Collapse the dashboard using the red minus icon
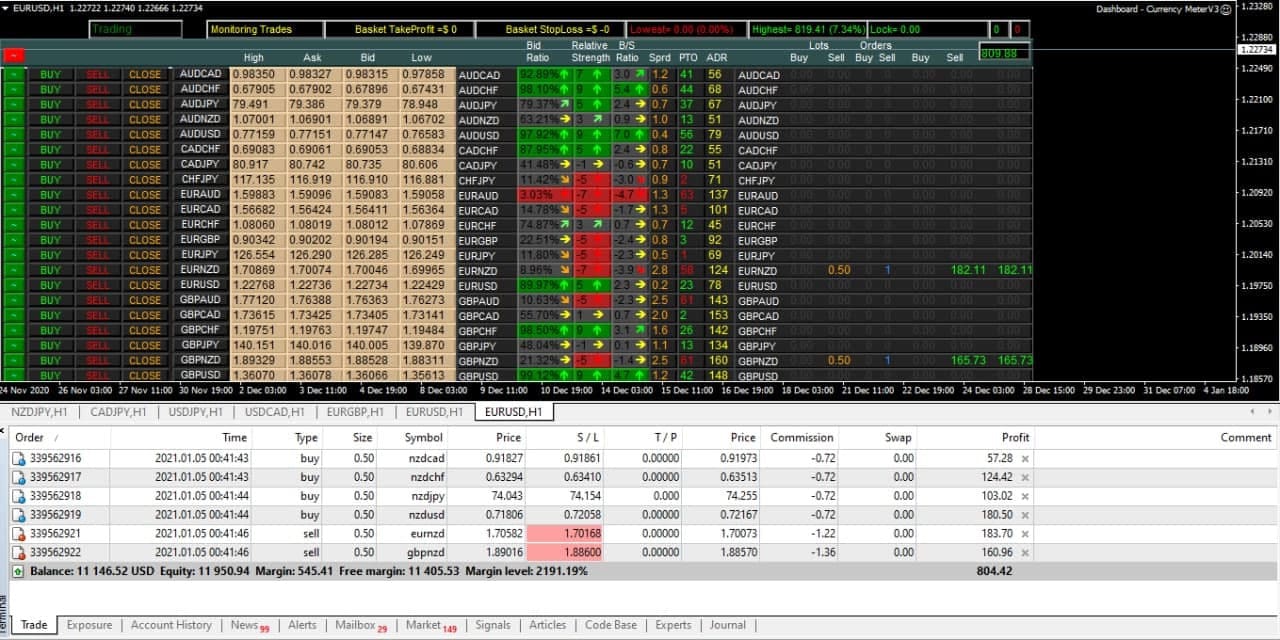This screenshot has height=640, width=1280. point(14,57)
